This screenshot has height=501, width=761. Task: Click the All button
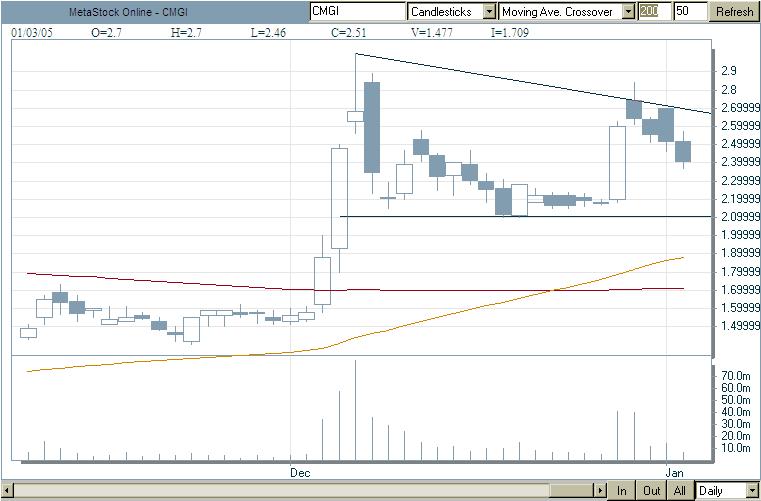tap(680, 490)
